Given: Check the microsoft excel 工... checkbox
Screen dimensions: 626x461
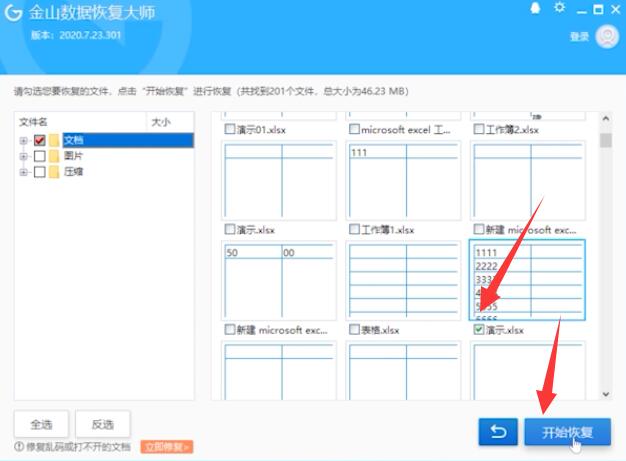Looking at the screenshot, I should tap(354, 129).
